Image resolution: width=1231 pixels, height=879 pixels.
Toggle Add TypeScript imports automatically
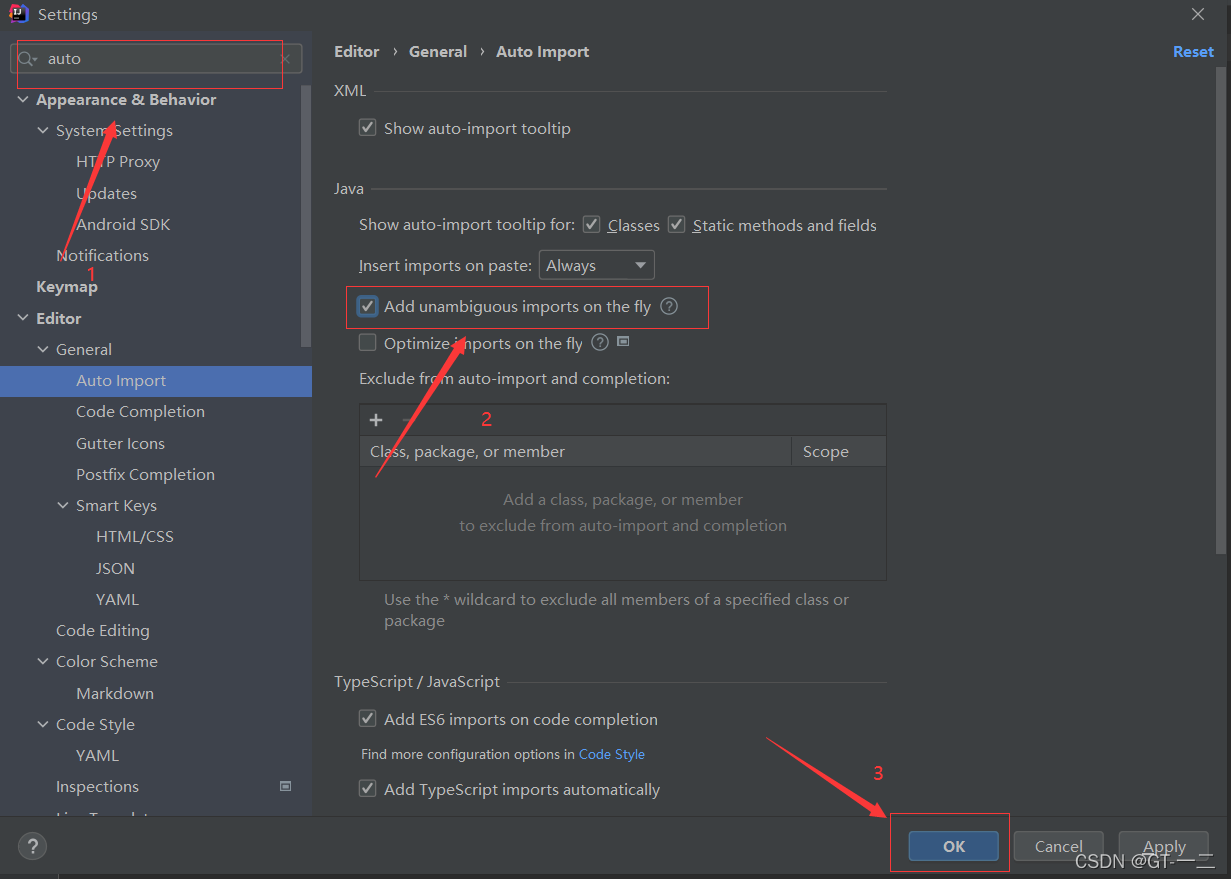(367, 789)
